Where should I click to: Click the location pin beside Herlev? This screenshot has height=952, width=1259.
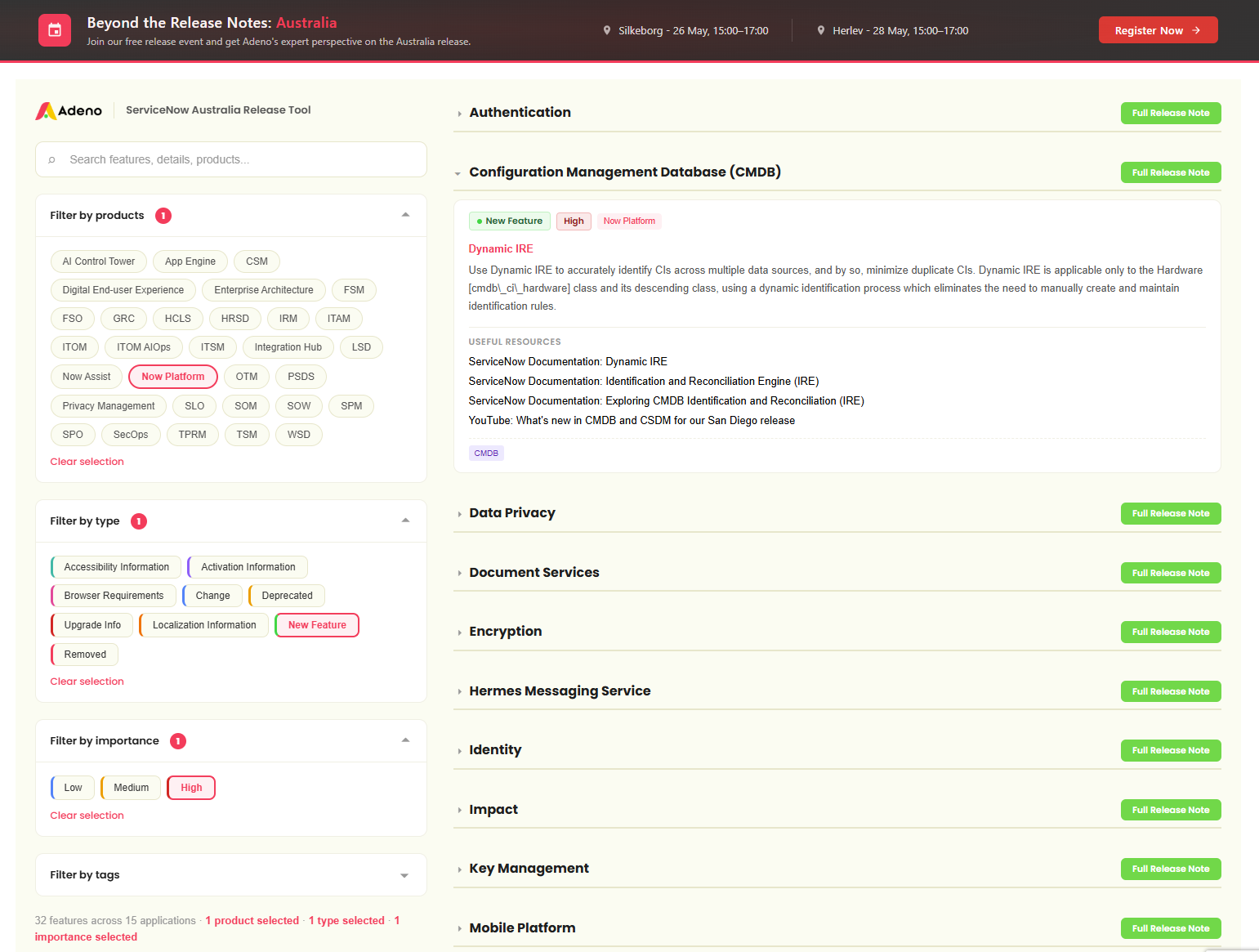[821, 29]
